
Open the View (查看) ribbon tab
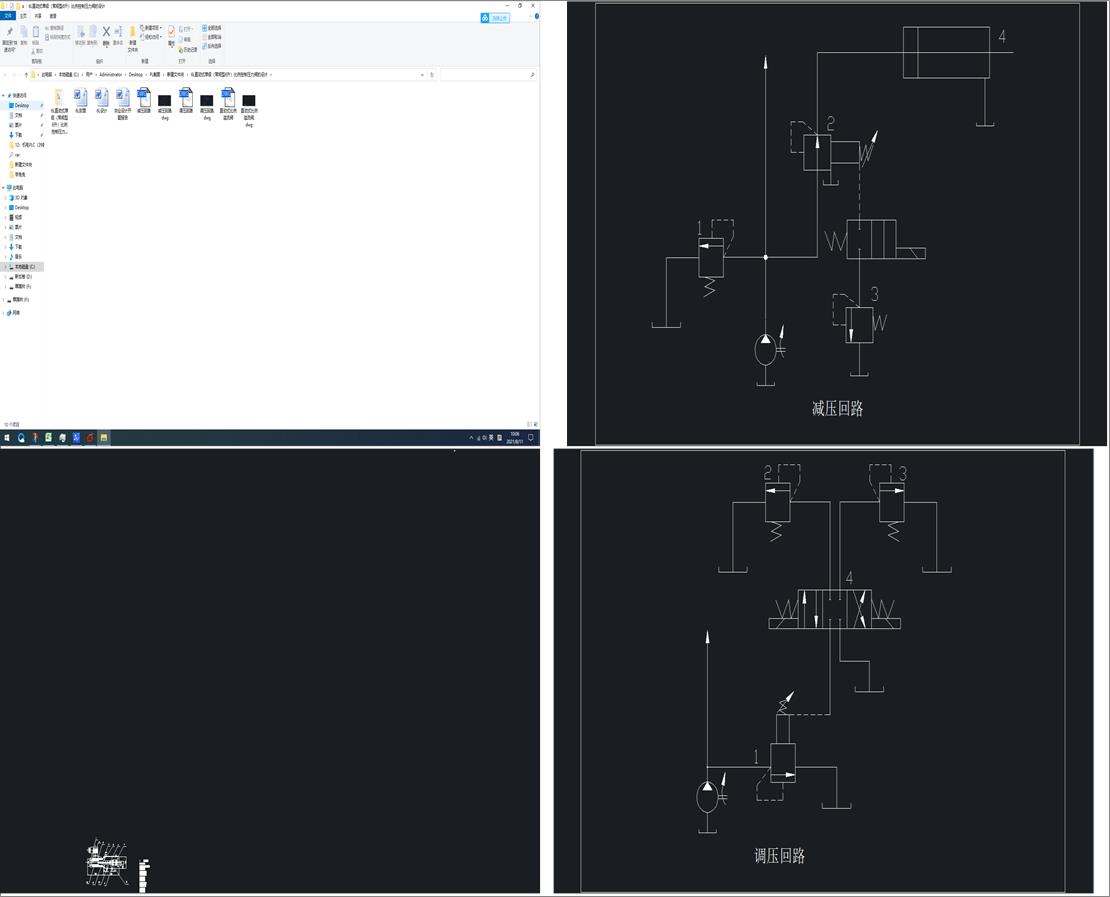tap(53, 16)
